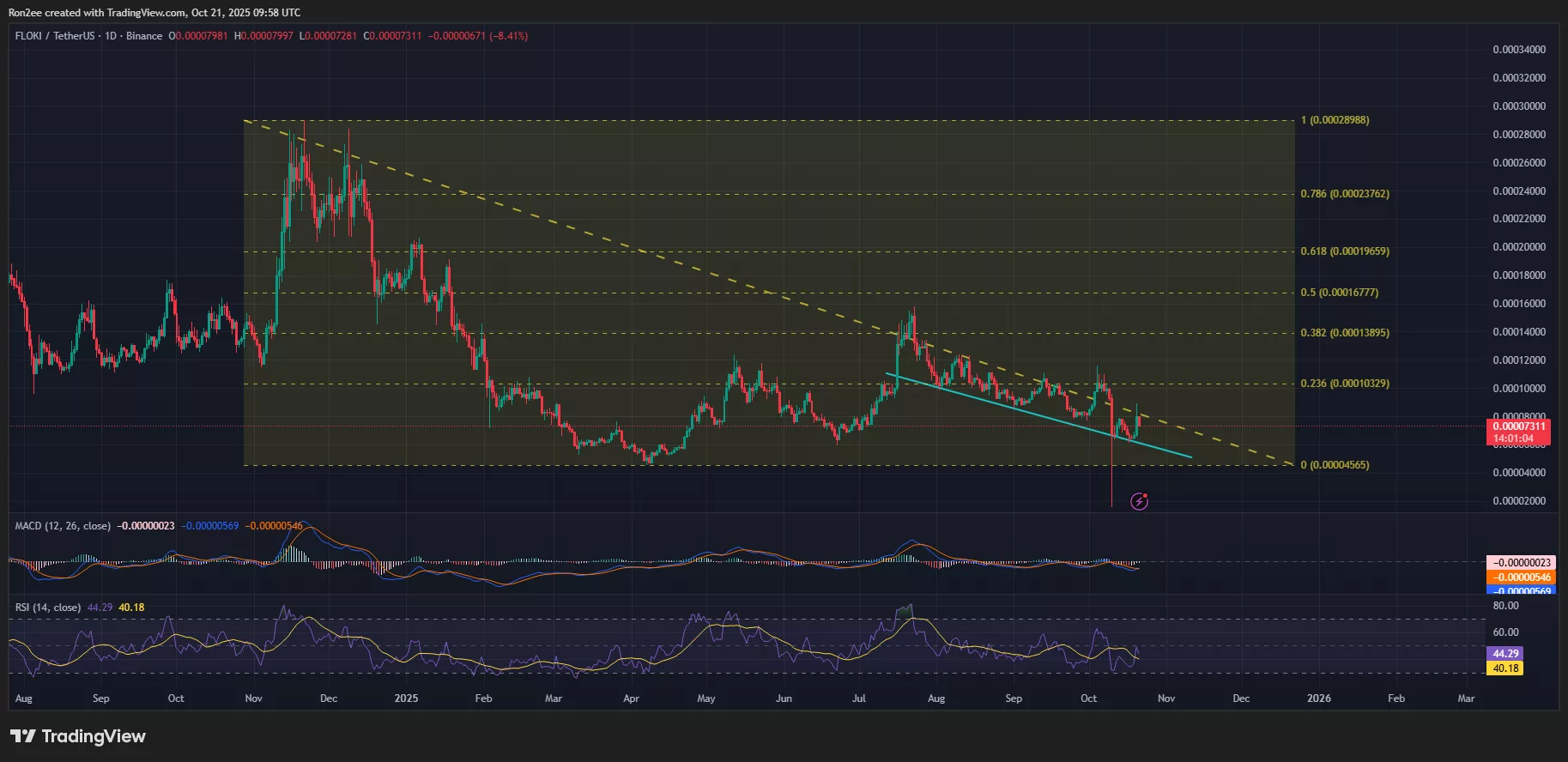Image resolution: width=1568 pixels, height=762 pixels.
Task: Open the RSI (14, close) indicator legend
Action: (x=48, y=608)
